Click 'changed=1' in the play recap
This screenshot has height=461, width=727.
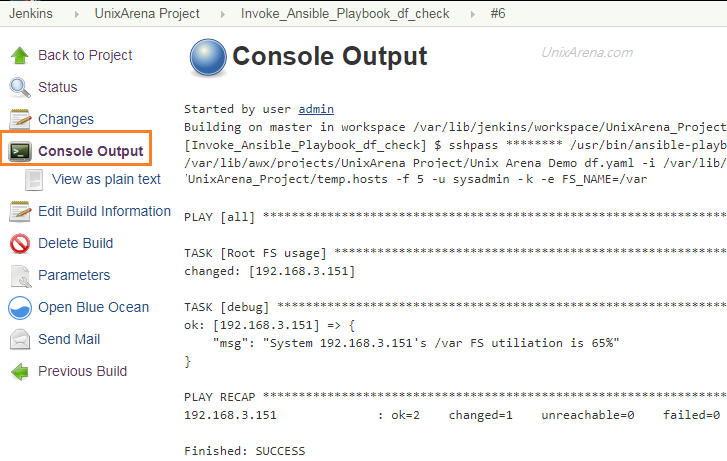click(480, 415)
